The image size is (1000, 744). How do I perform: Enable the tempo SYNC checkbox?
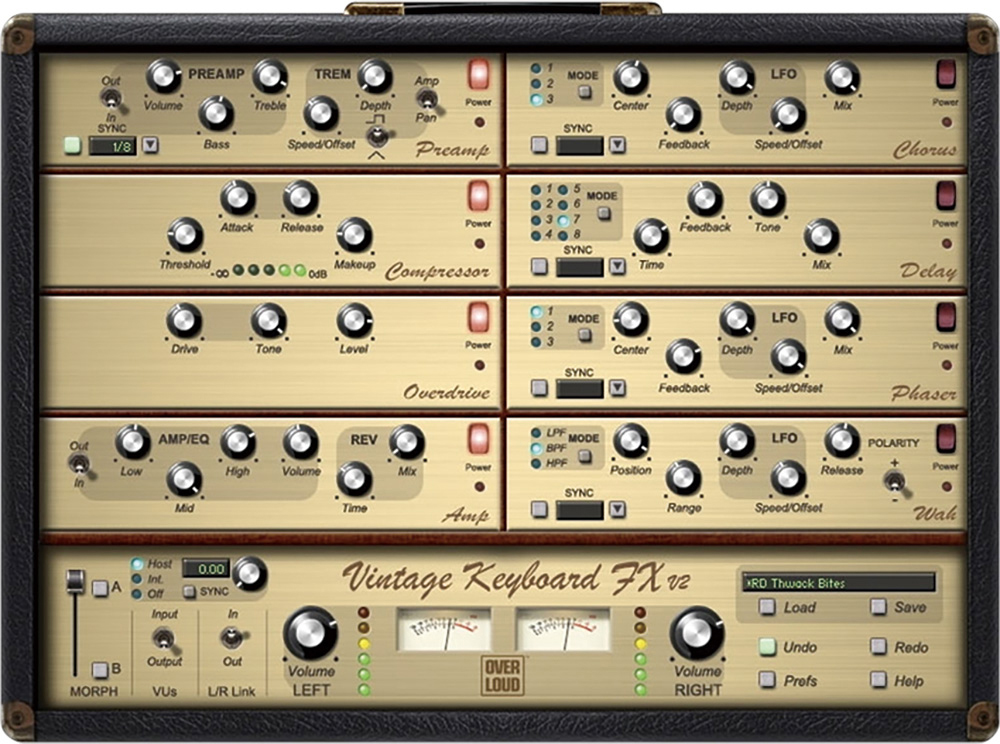point(189,592)
